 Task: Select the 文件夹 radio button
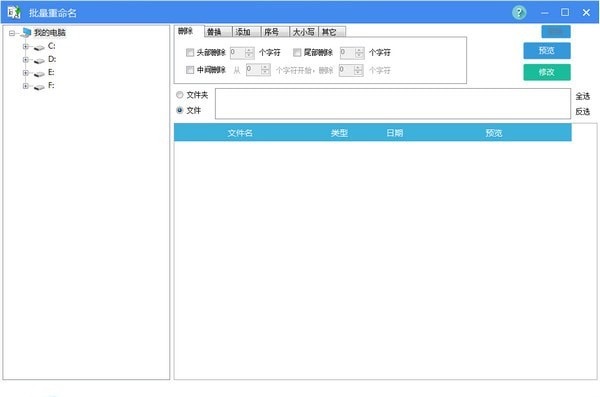click(x=179, y=95)
